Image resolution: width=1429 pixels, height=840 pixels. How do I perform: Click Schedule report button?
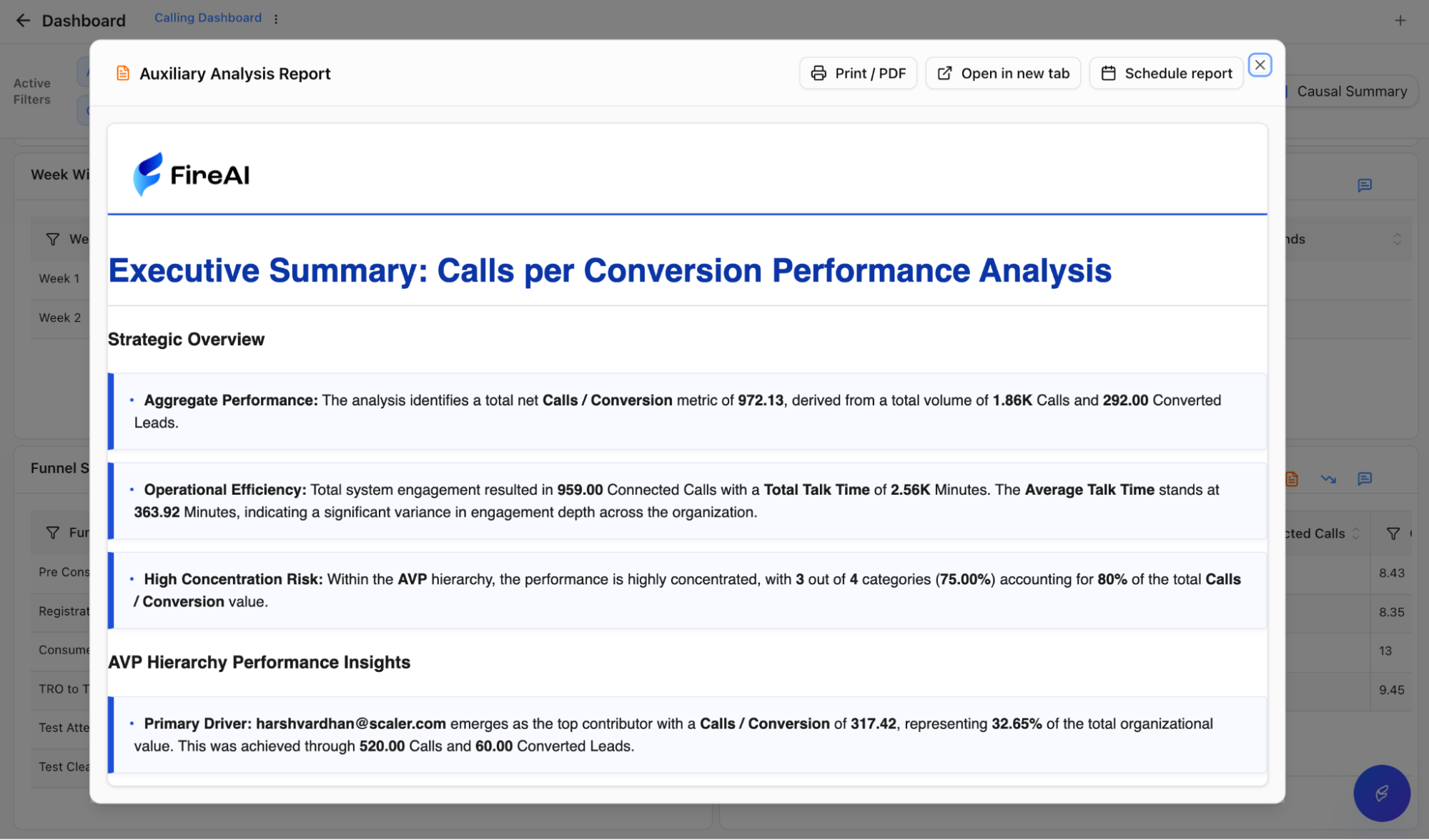pyautogui.click(x=1166, y=73)
